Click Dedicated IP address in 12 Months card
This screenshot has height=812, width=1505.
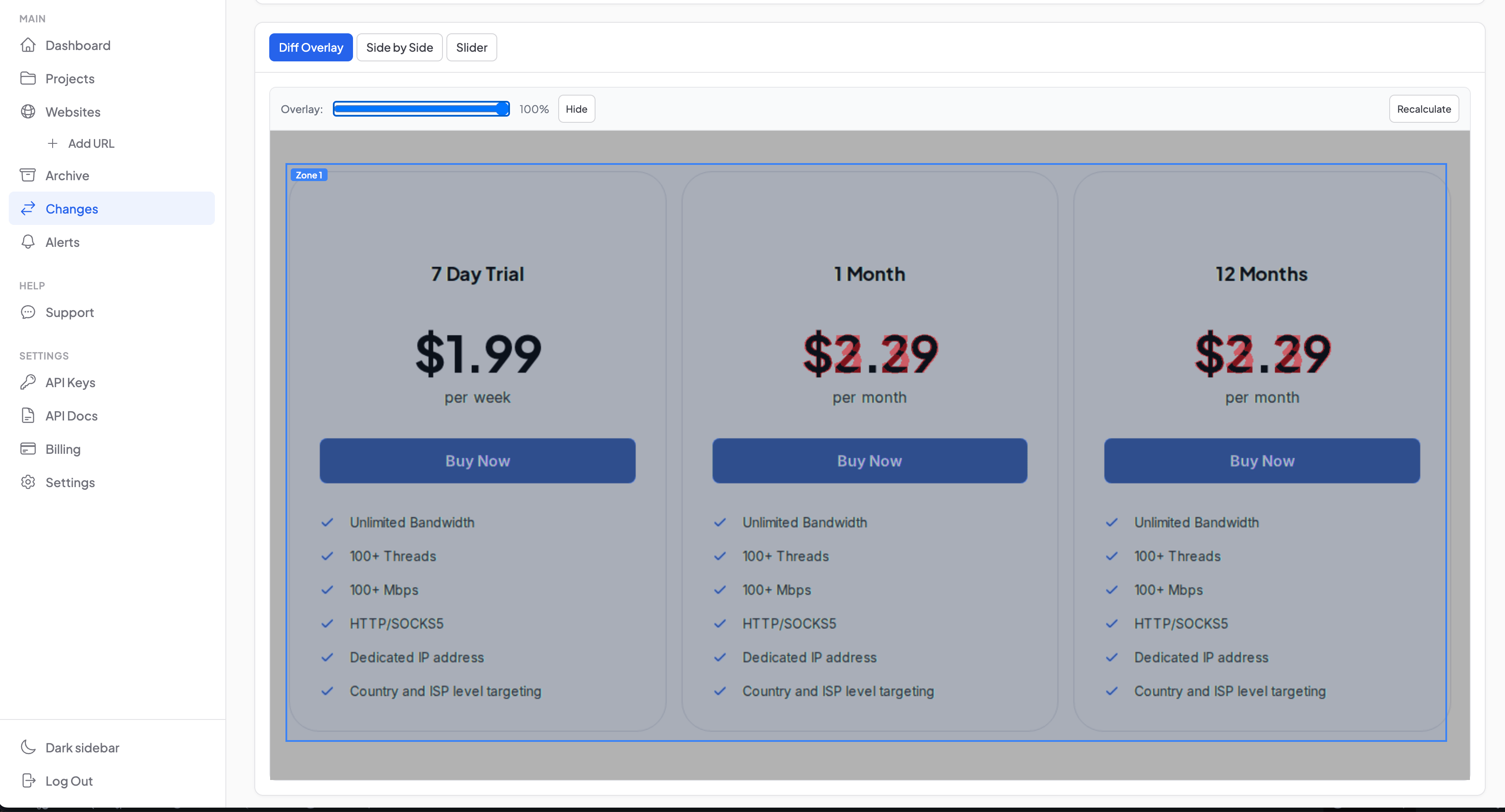[1201, 657]
